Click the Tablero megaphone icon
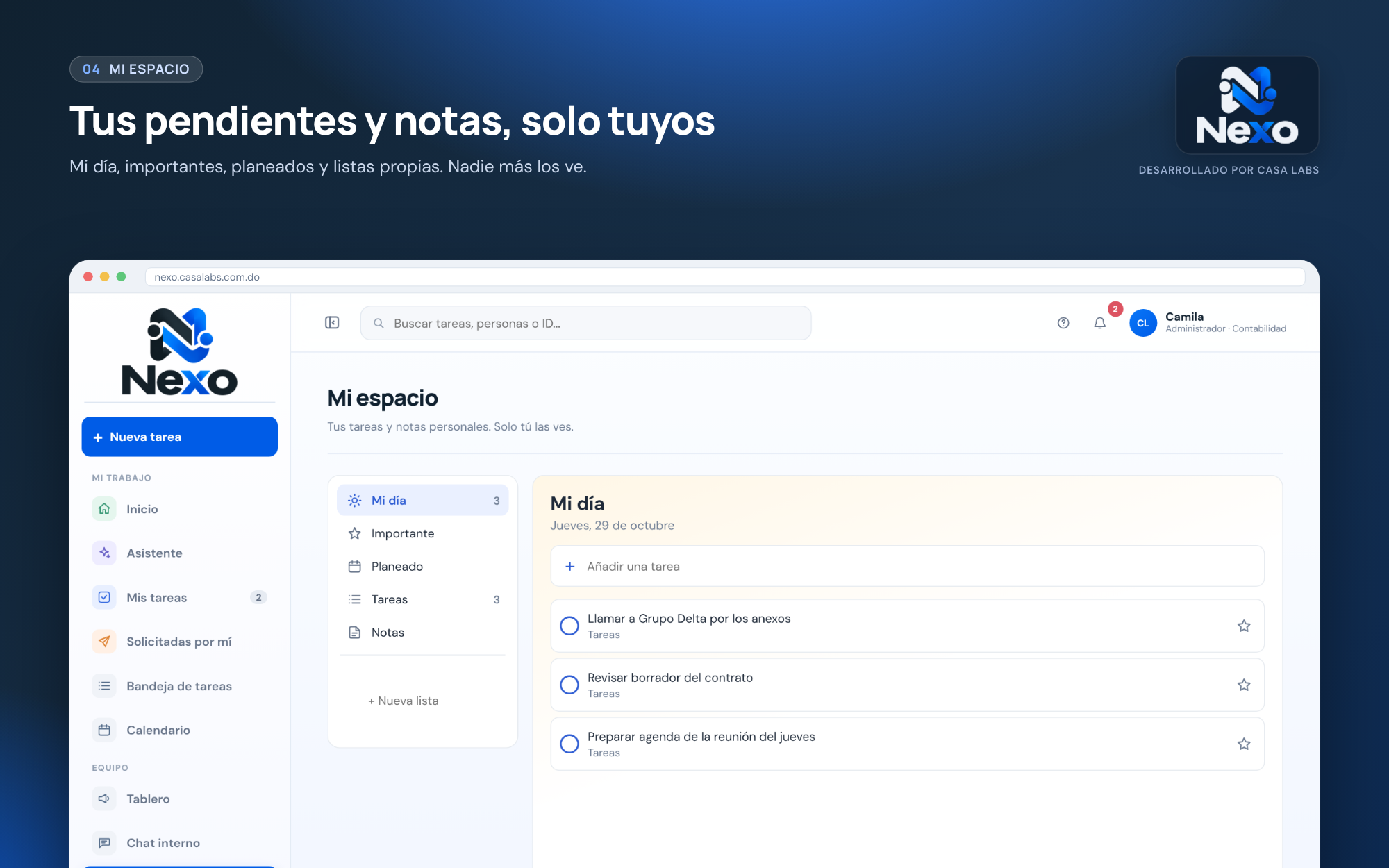Viewport: 1389px width, 868px height. (x=104, y=799)
